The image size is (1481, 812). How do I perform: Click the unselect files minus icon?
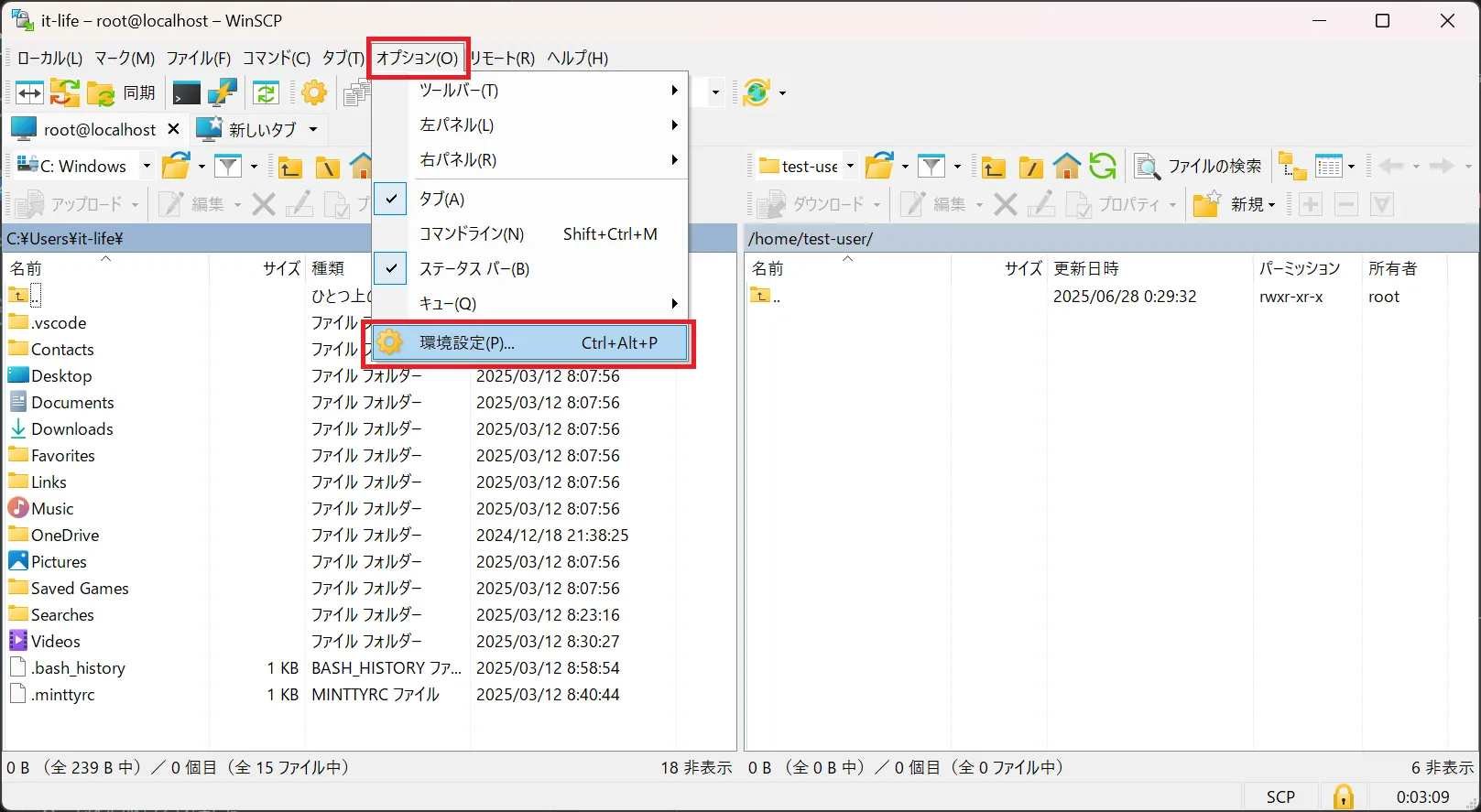pyautogui.click(x=1346, y=204)
